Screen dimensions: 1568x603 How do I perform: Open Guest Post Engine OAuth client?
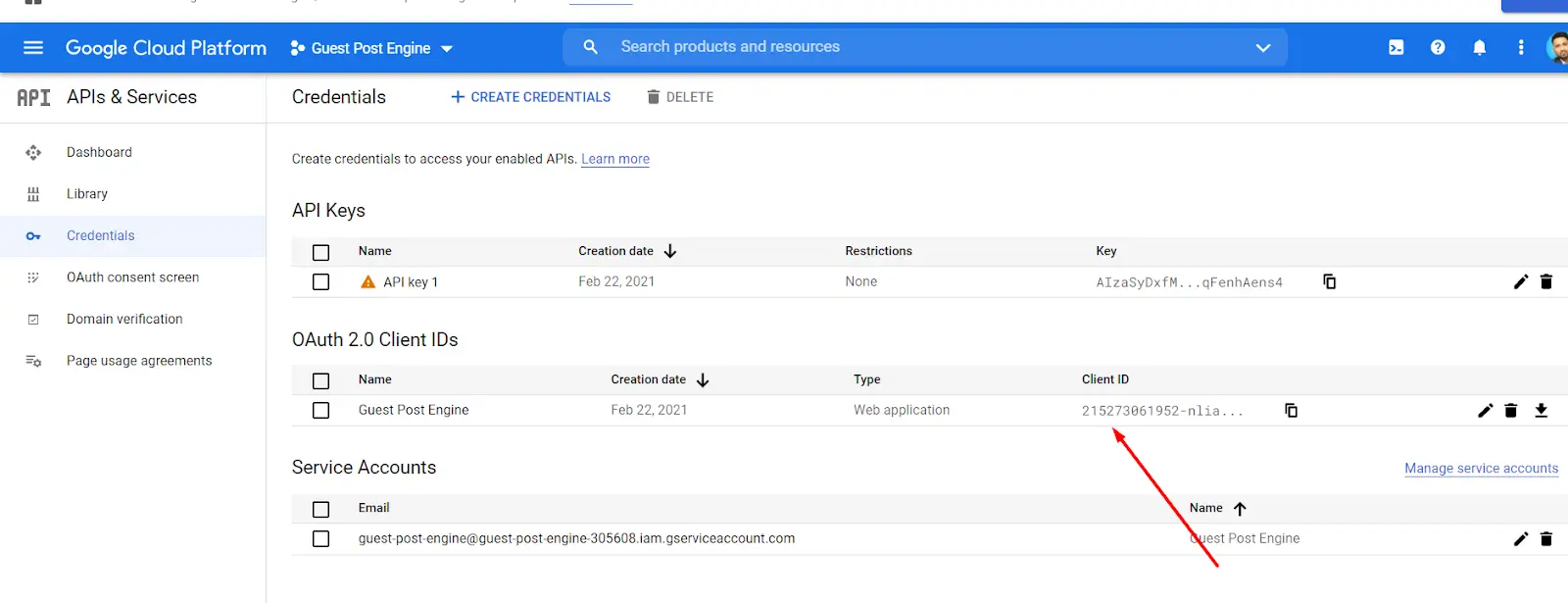(414, 410)
